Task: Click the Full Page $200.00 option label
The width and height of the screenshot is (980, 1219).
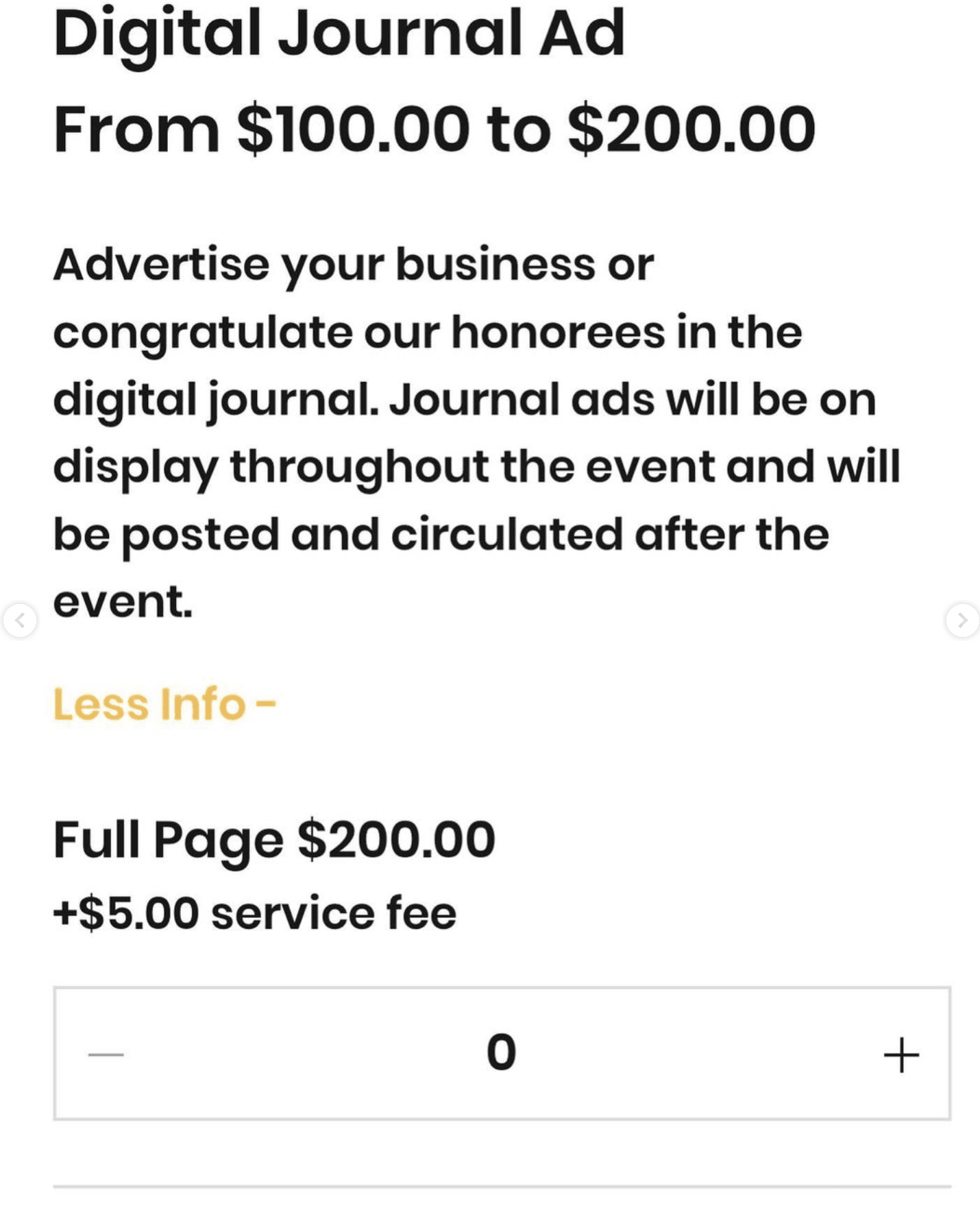Action: coord(274,840)
